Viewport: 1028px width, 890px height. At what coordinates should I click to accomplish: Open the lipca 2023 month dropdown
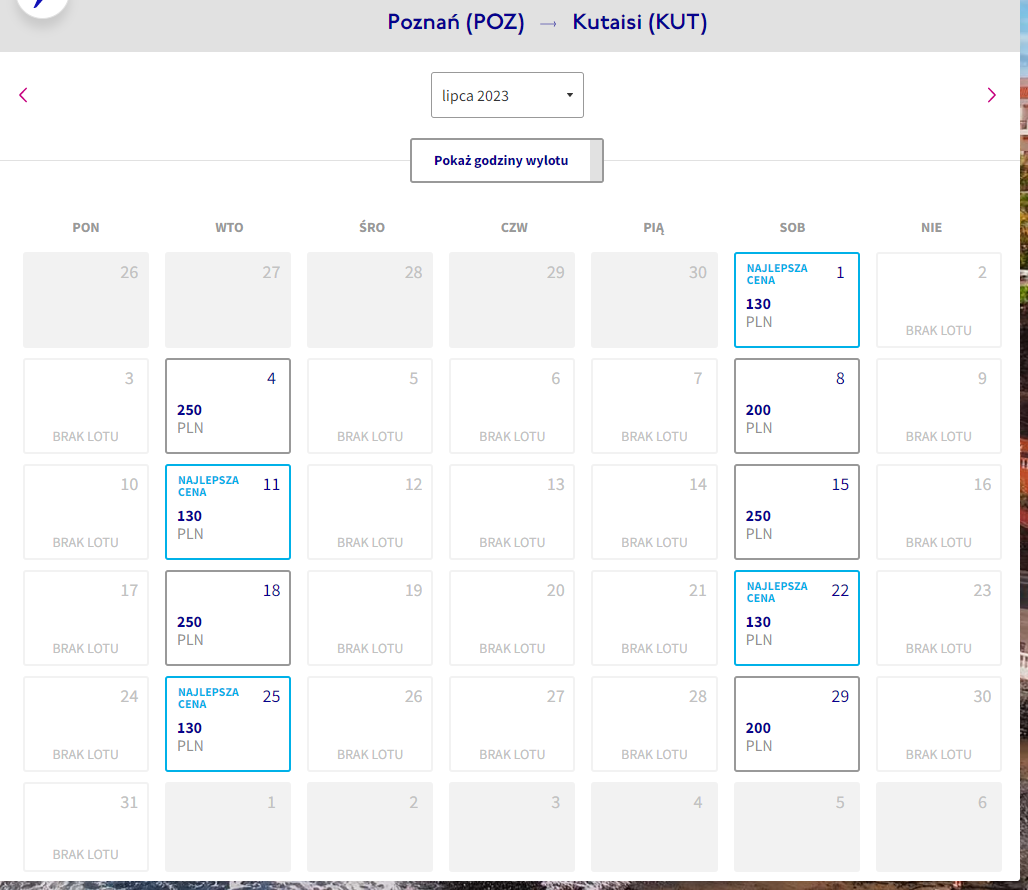coord(507,95)
